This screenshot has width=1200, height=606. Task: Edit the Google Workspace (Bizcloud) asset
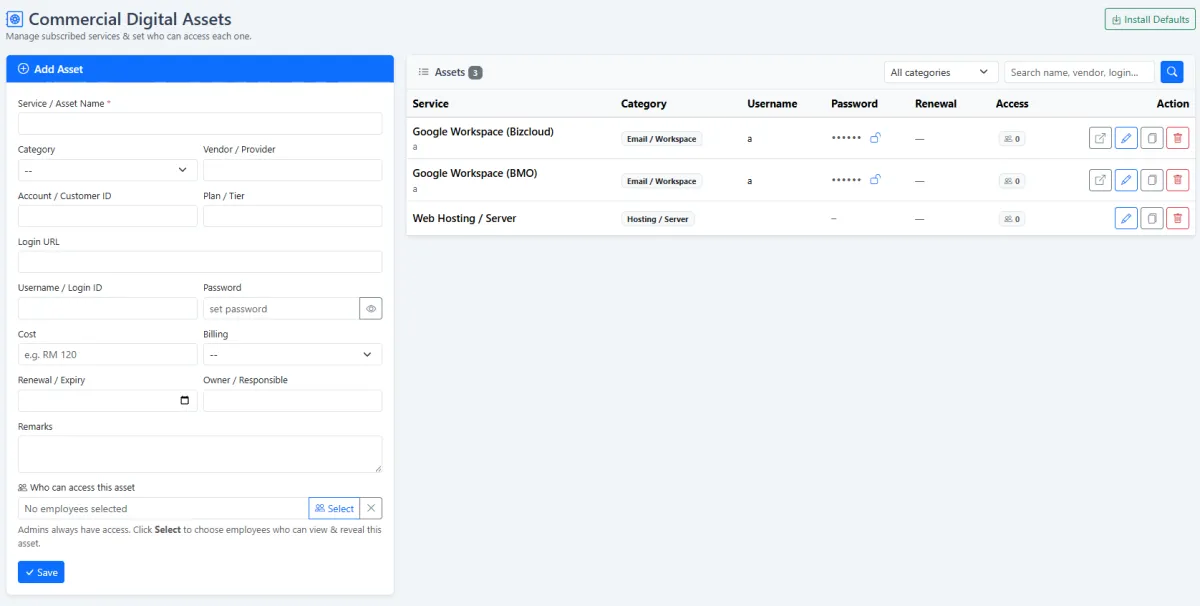(1126, 138)
